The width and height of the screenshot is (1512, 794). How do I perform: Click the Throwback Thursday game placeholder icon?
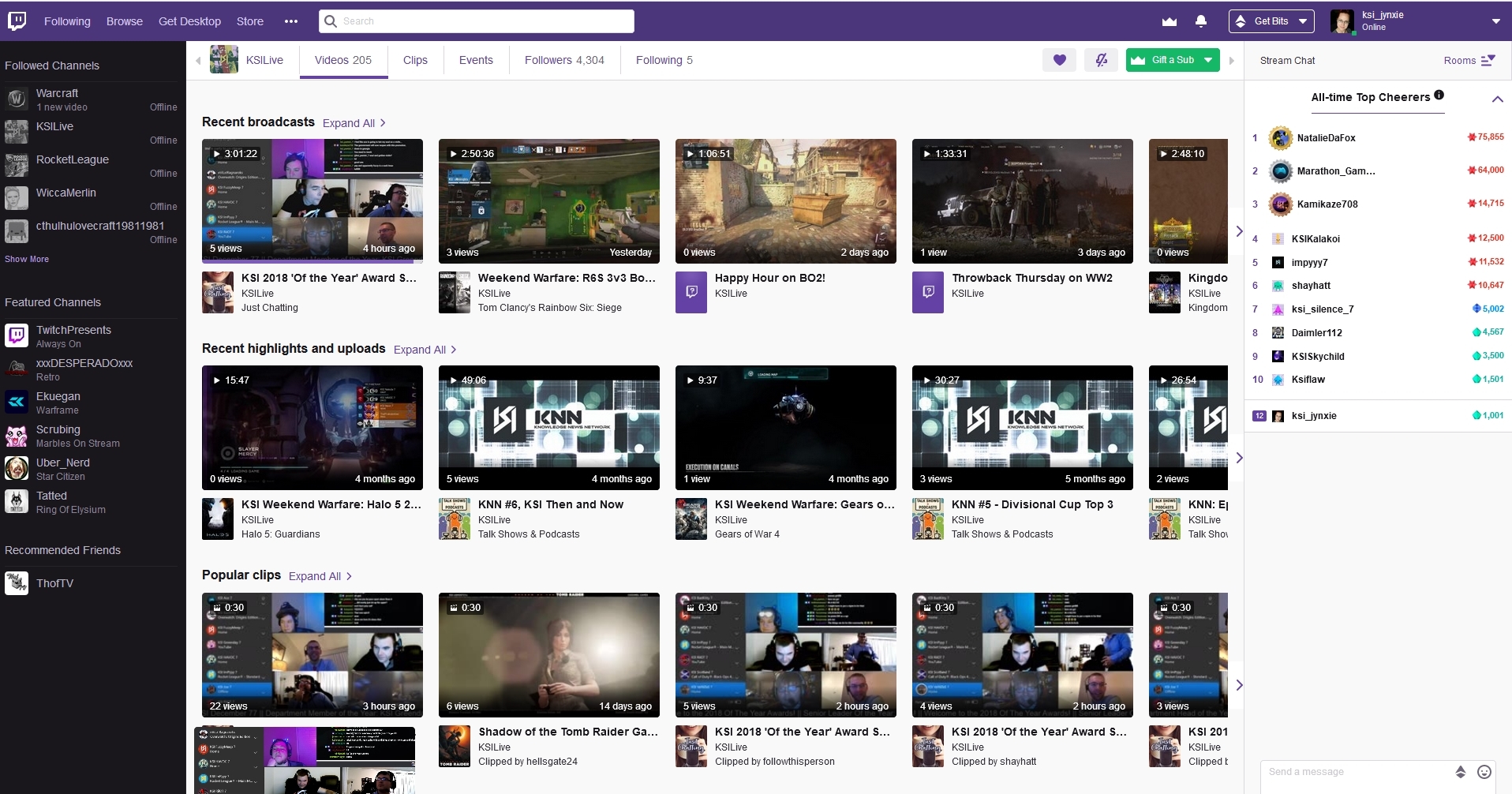pyautogui.click(x=928, y=292)
